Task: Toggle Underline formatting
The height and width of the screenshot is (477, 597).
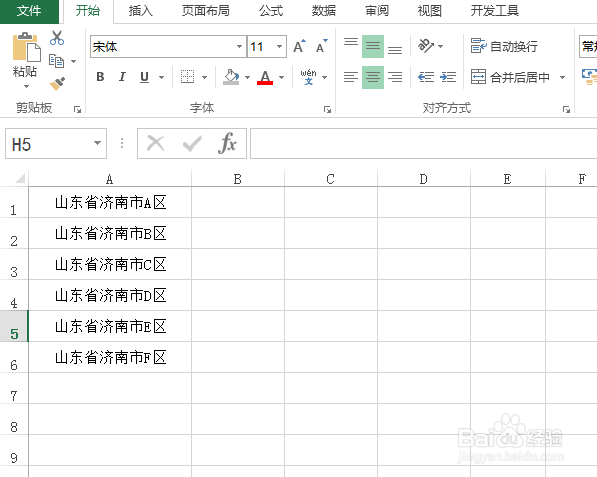Action: click(x=144, y=77)
